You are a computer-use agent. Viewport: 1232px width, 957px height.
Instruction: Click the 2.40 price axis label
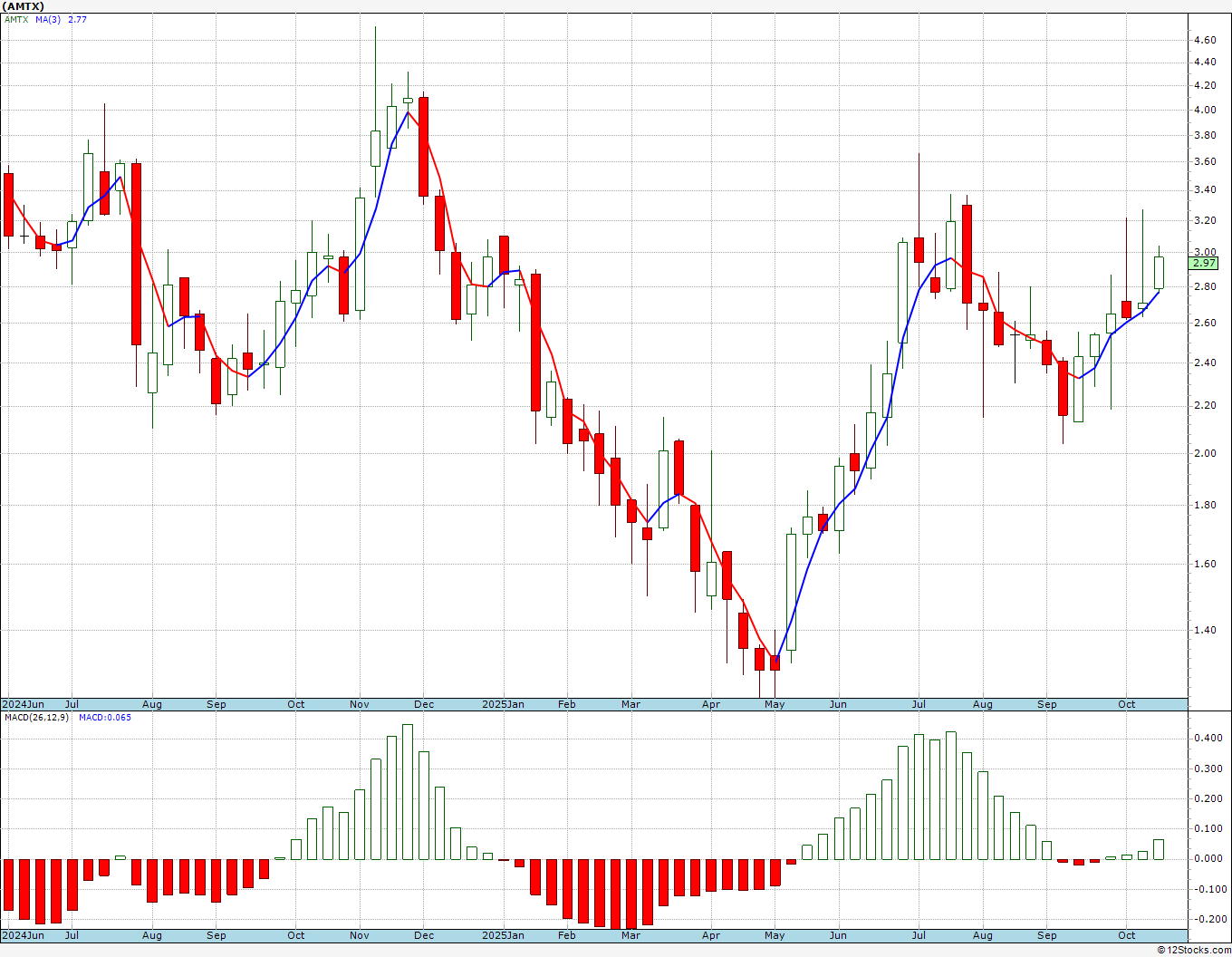pos(1205,363)
